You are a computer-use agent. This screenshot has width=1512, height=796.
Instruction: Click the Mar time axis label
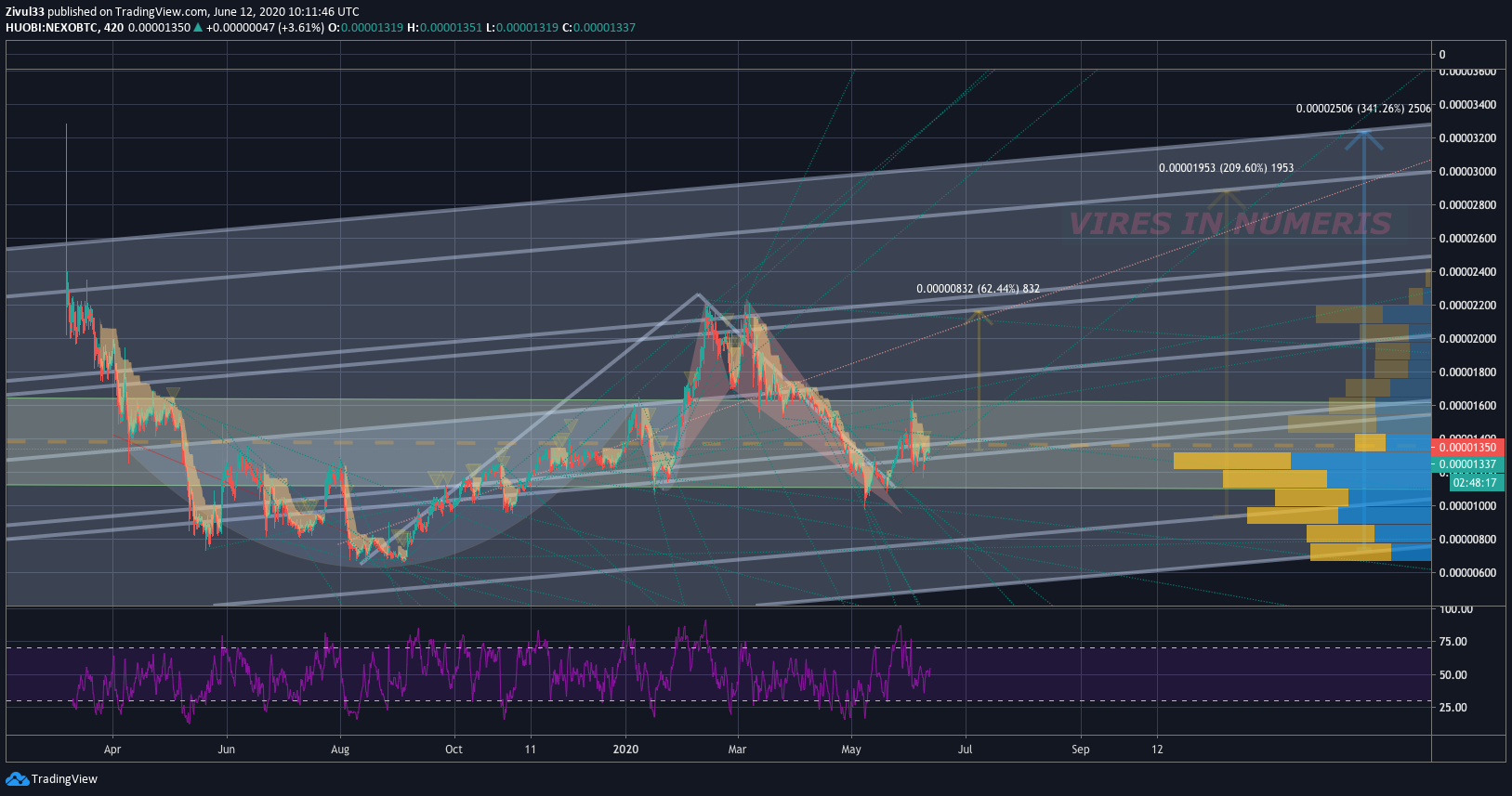click(737, 750)
